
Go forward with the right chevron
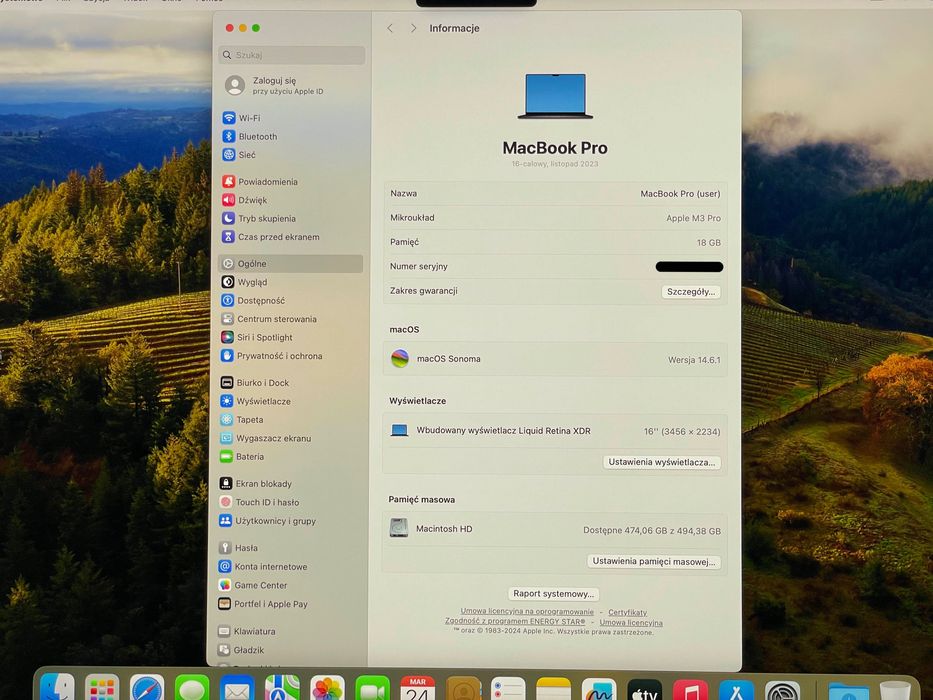(413, 28)
